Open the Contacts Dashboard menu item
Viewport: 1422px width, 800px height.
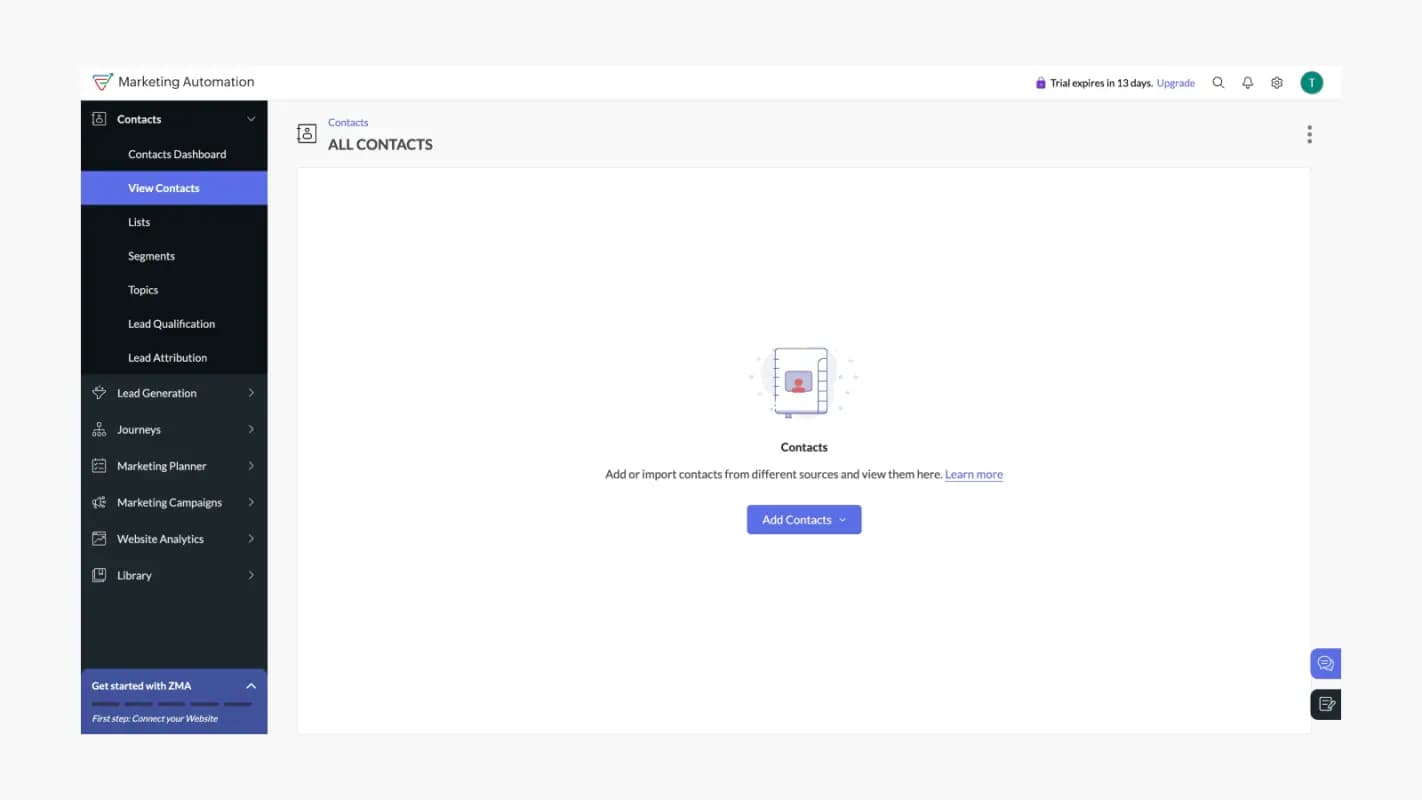point(177,154)
